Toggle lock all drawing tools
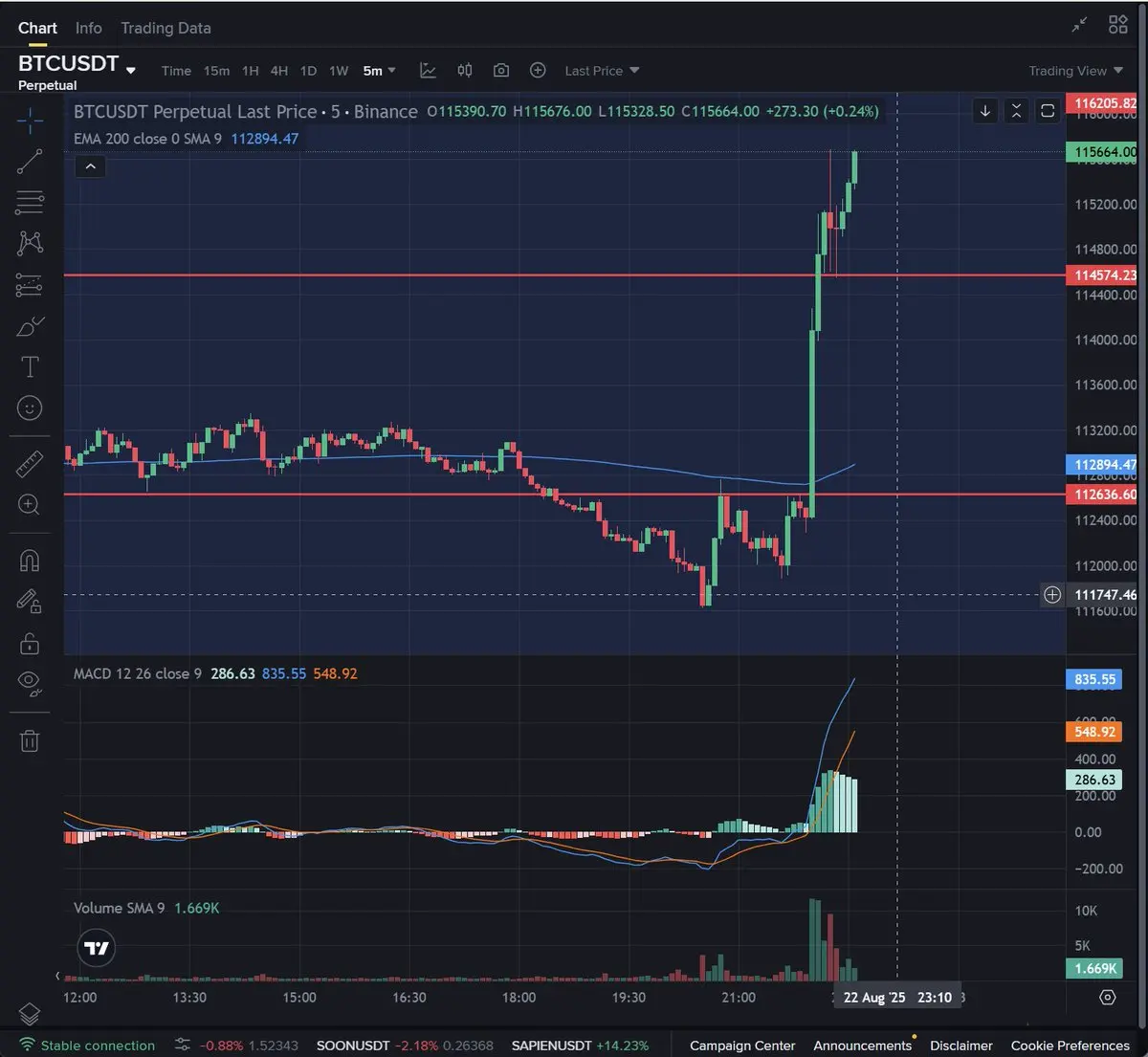Viewport: 1148px width, 1057px height. pos(30,642)
